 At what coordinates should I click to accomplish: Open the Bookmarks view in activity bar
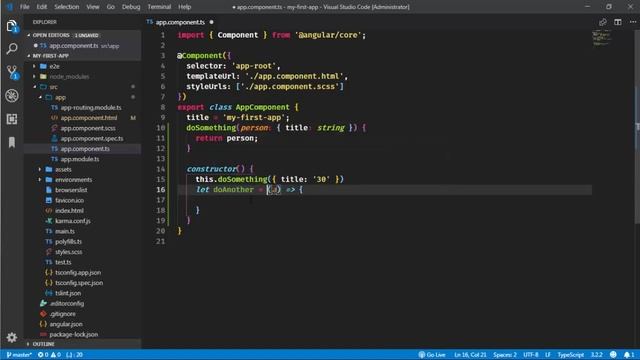click(12, 142)
